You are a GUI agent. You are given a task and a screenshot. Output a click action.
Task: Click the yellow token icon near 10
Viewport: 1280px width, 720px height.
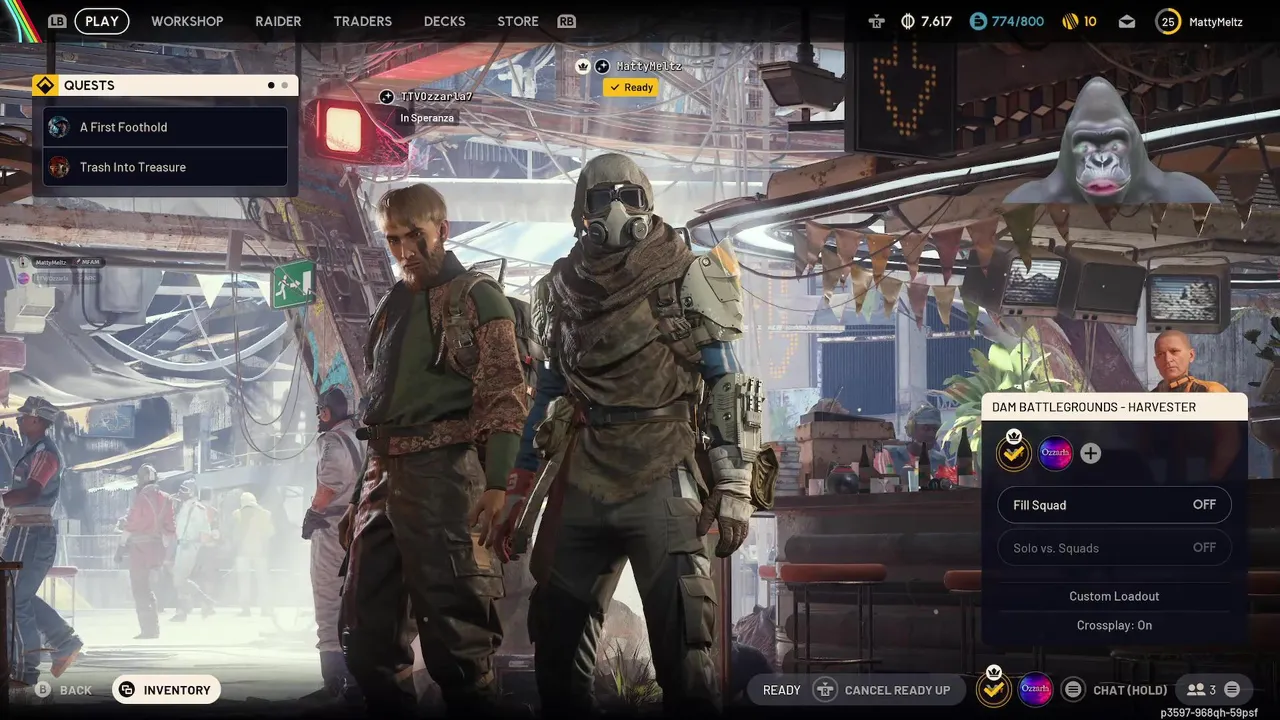[x=1068, y=21]
